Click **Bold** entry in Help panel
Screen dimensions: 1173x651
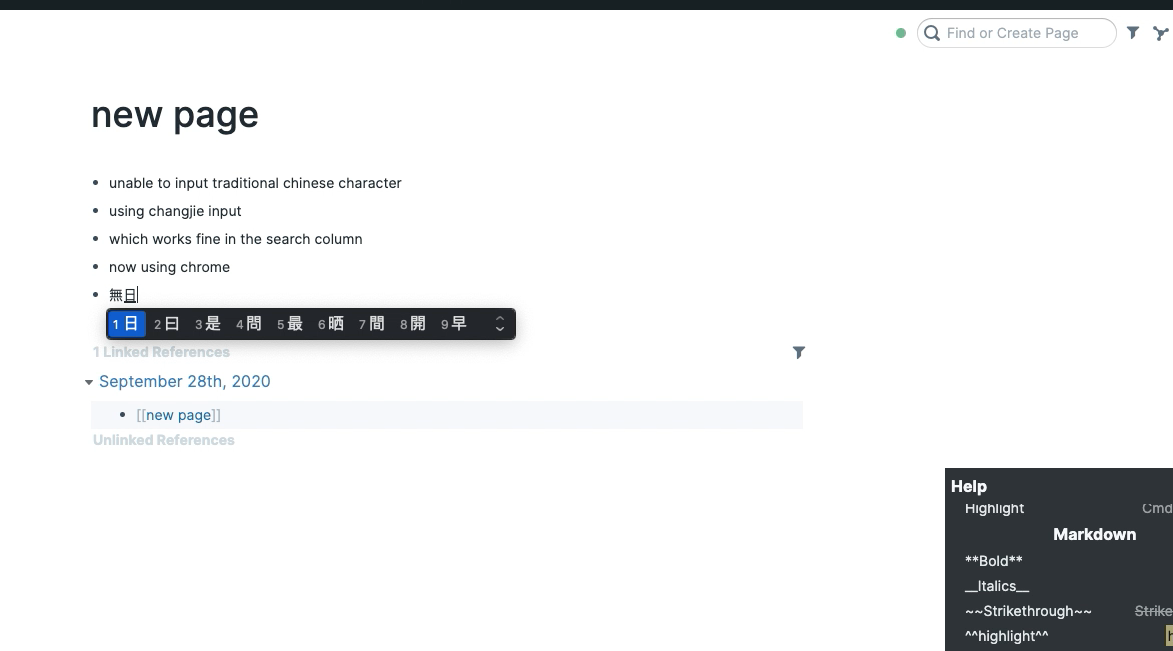pyautogui.click(x=993, y=560)
